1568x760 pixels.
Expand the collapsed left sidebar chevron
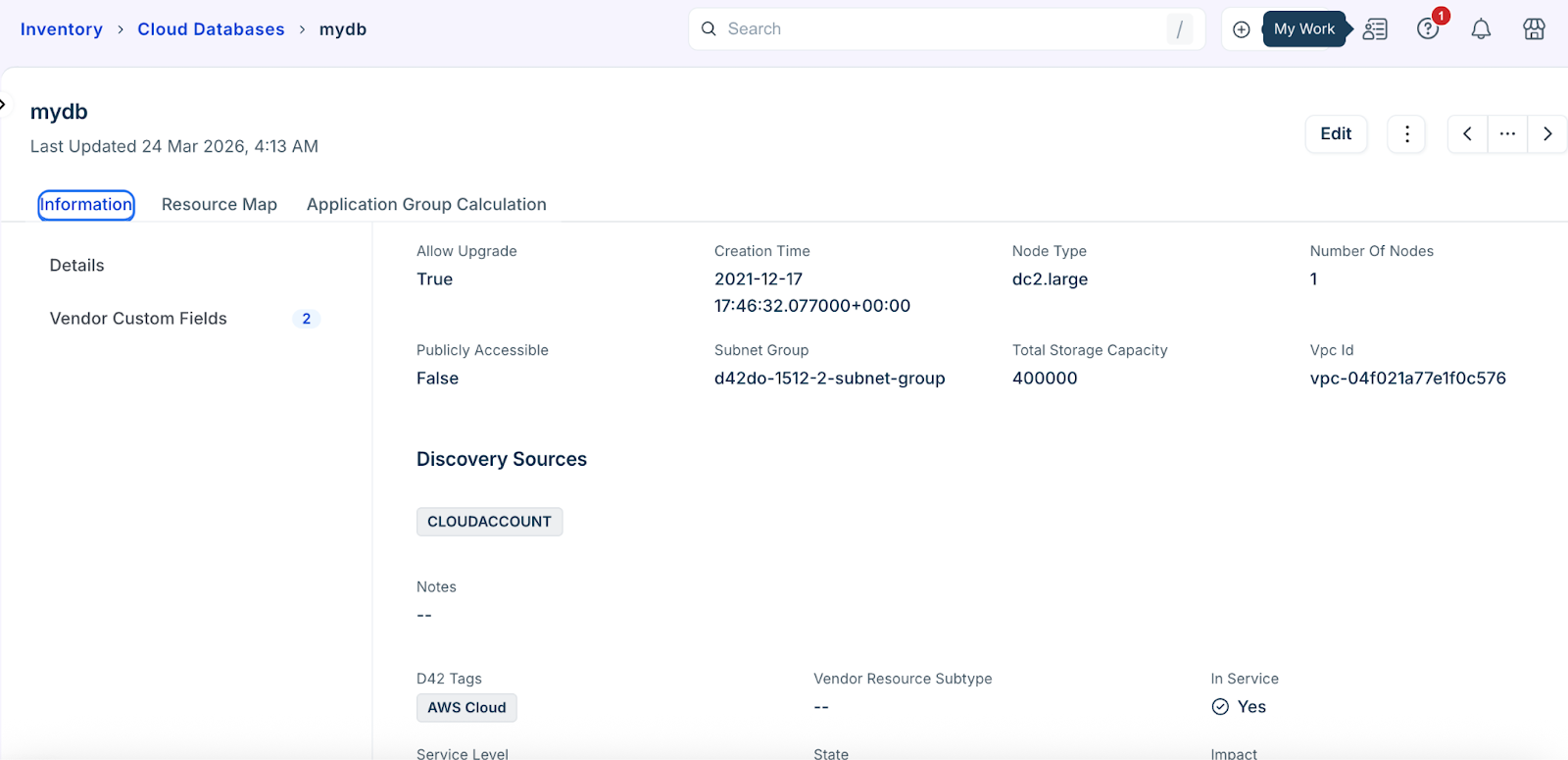[x=3, y=104]
